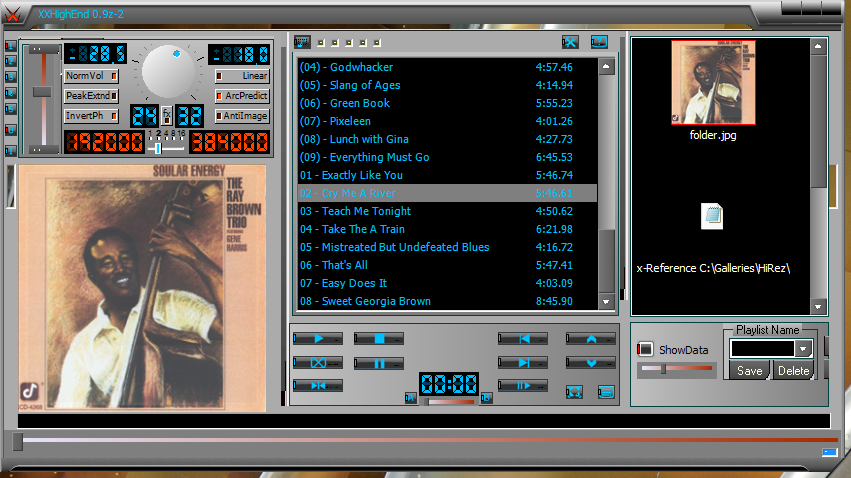The width and height of the screenshot is (851, 478).
Task: Click the I button in left sidebar
Action: 10,150
